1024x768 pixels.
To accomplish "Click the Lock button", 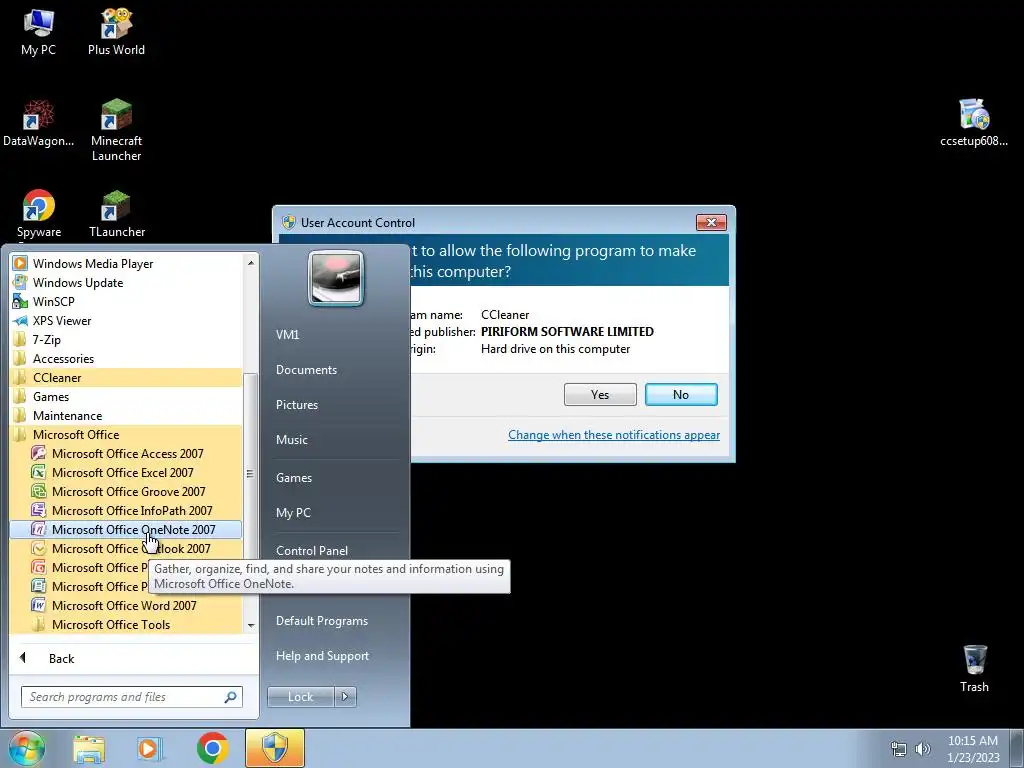I will [300, 696].
